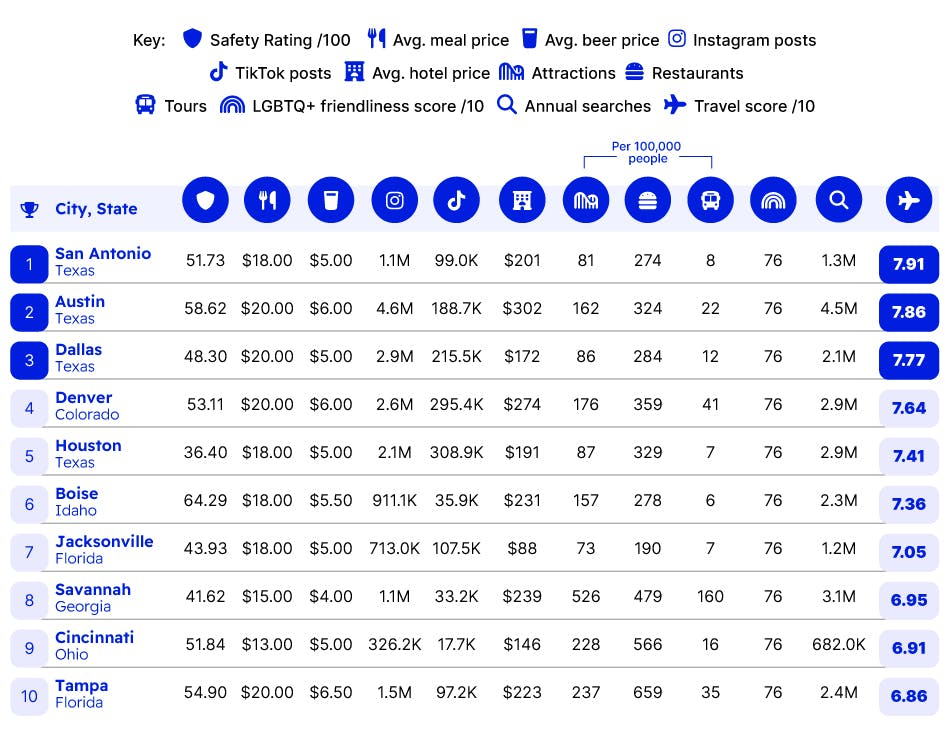Click the fork and knife meal price icon

(x=268, y=201)
